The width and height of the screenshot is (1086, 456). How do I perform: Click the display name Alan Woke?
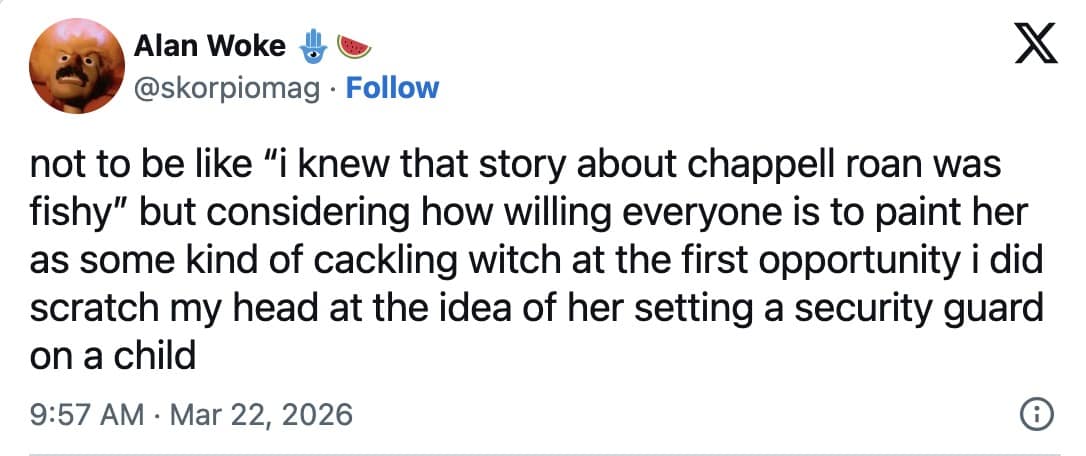click(209, 46)
